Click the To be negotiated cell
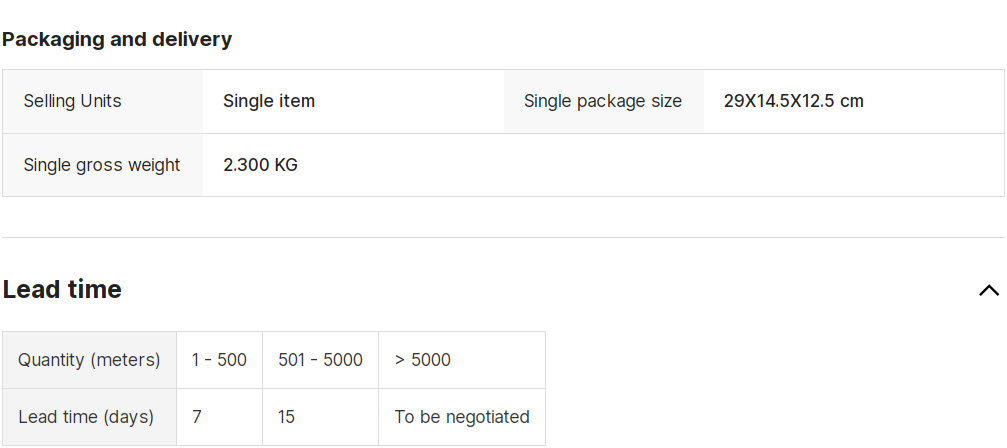Image resolution: width=1007 pixels, height=448 pixels. [462, 417]
